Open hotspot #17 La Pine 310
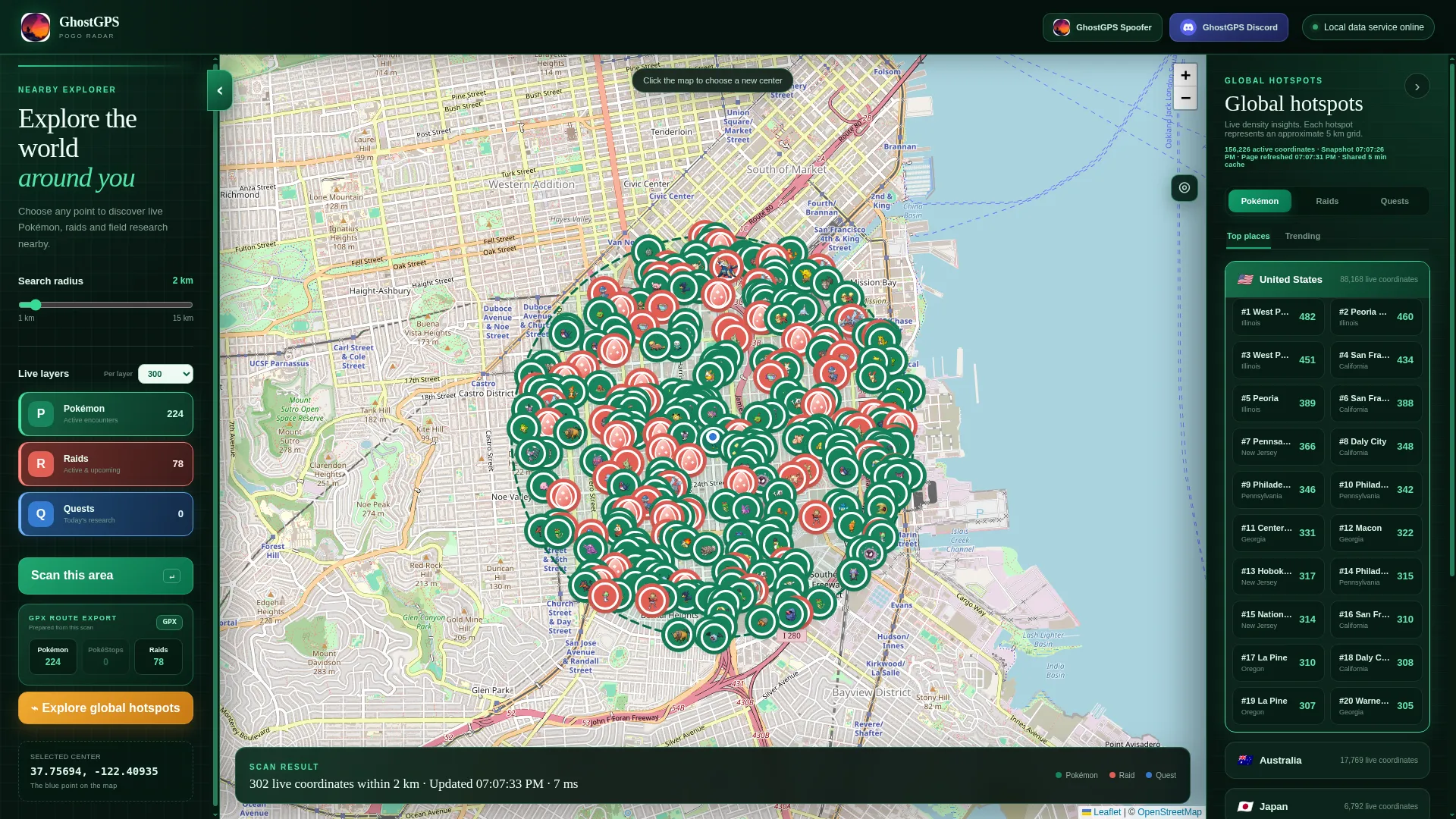Image resolution: width=1456 pixels, height=819 pixels. click(x=1279, y=663)
